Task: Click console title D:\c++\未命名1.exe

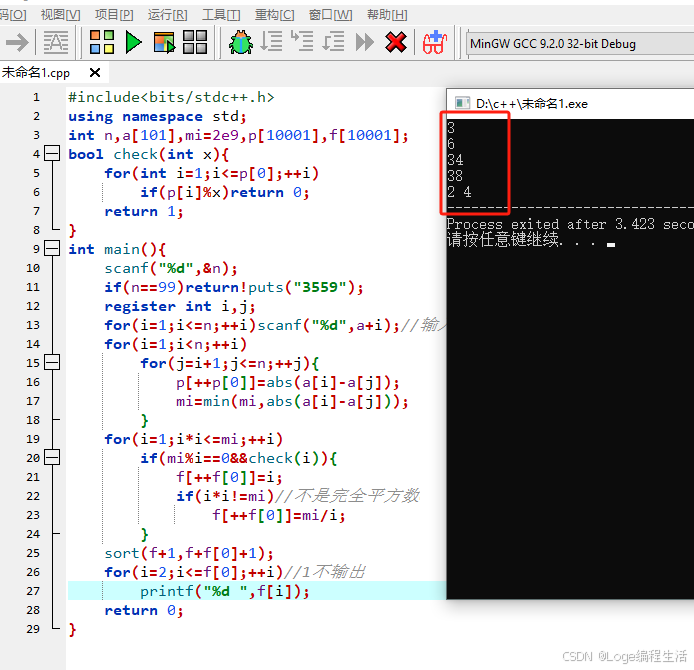Action: (x=532, y=104)
